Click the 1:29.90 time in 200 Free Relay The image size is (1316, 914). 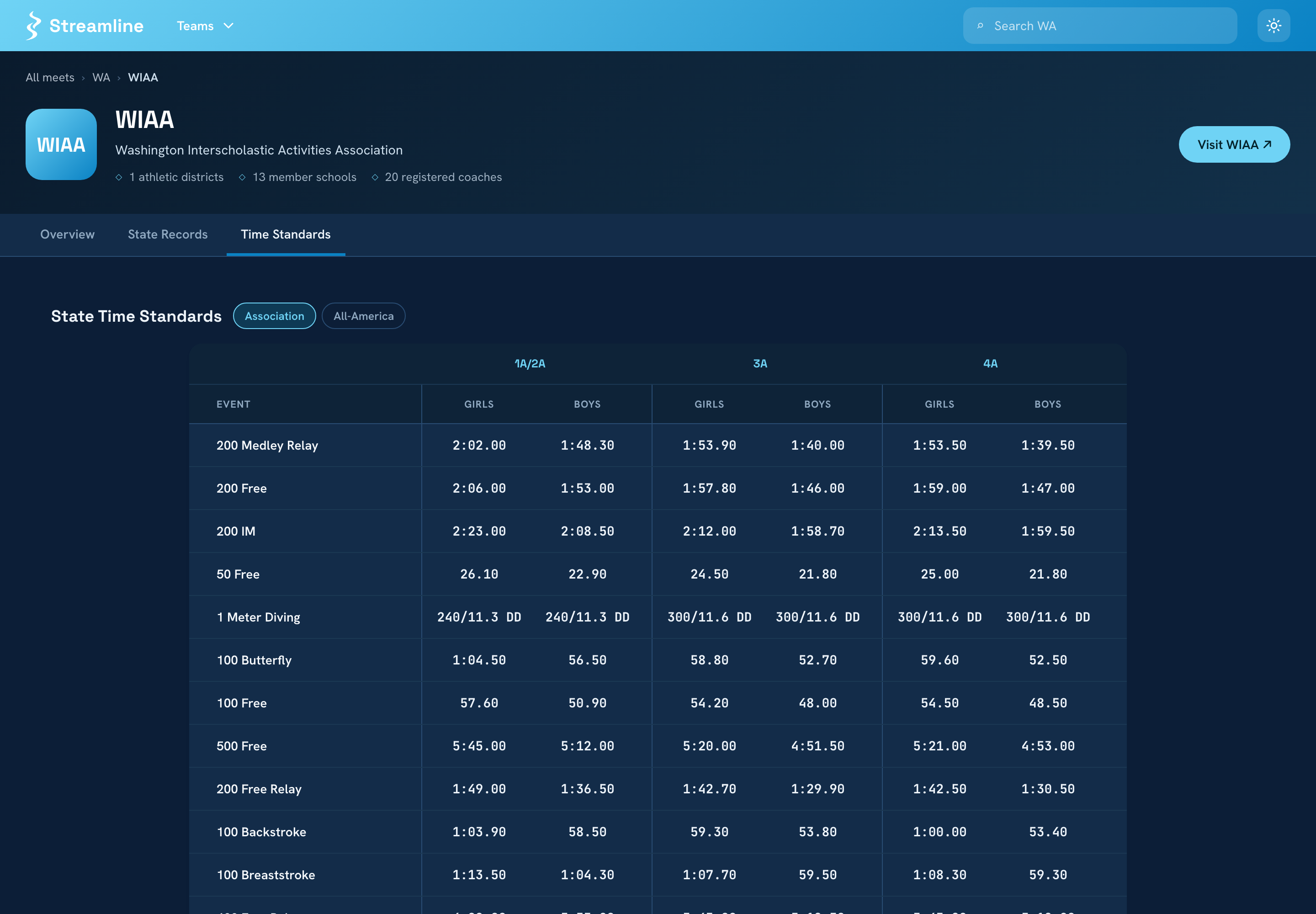[x=818, y=789]
